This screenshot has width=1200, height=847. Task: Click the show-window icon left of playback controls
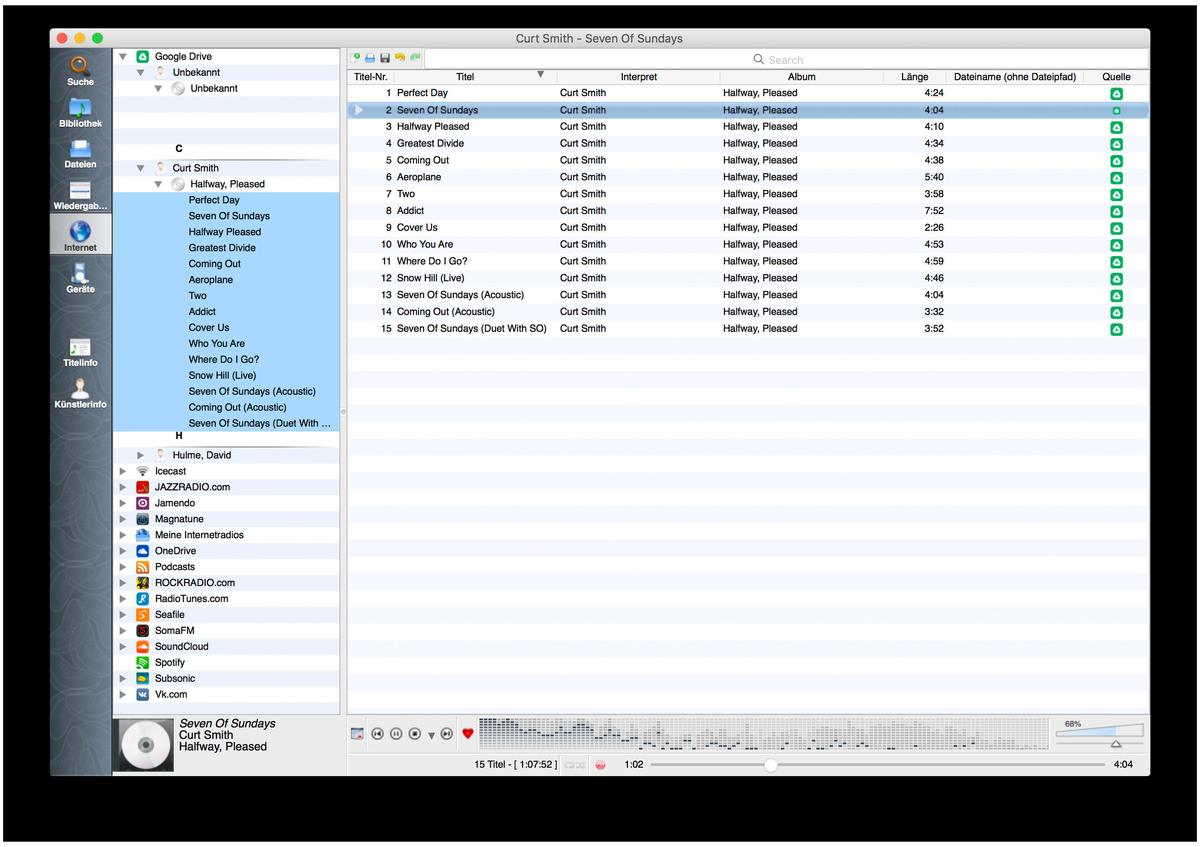[x=357, y=734]
